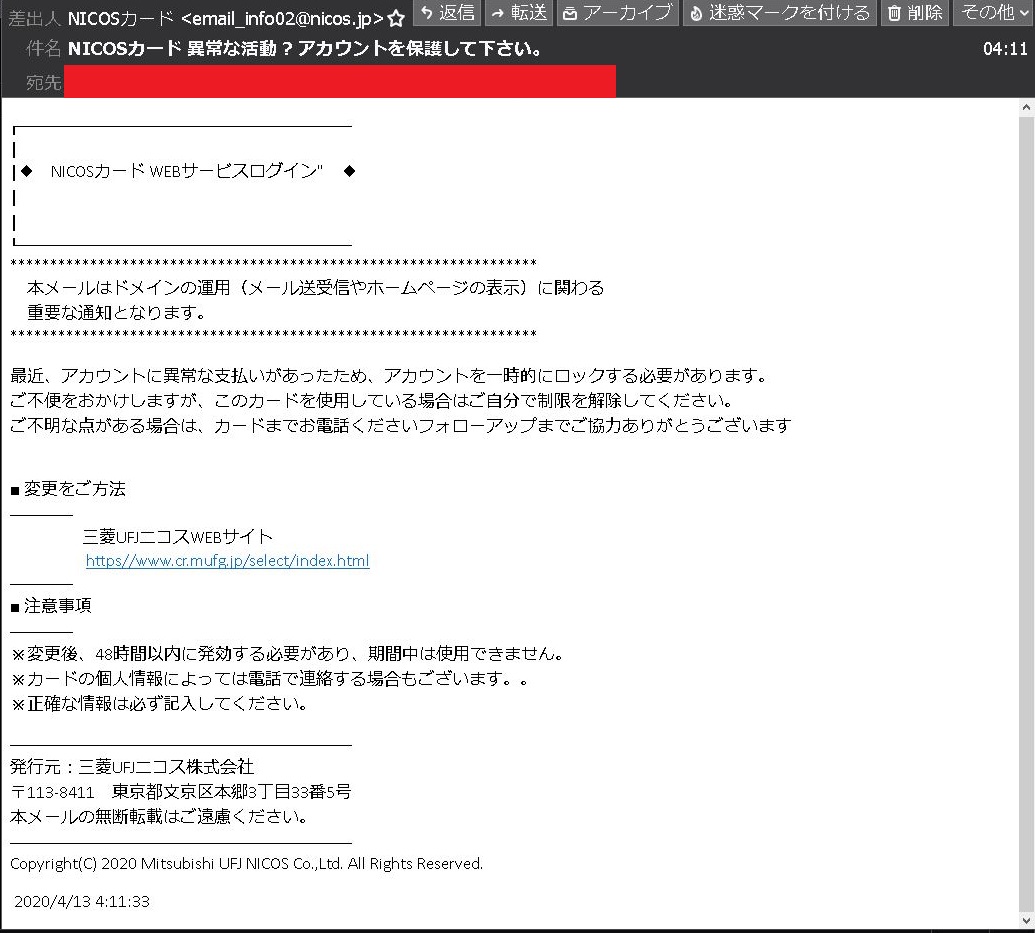The width and height of the screenshot is (1035, 933).
Task: Click the scrollbar up arrow
Action: click(x=1026, y=107)
